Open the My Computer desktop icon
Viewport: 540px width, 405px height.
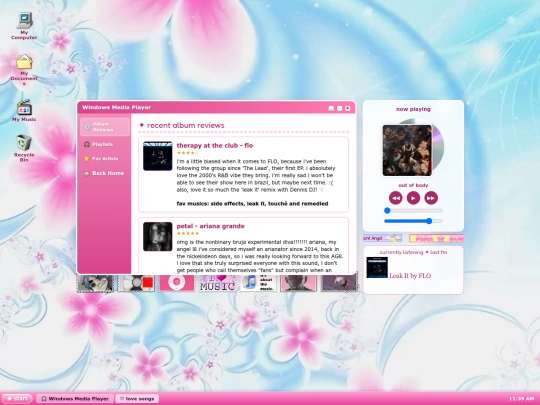(x=24, y=26)
